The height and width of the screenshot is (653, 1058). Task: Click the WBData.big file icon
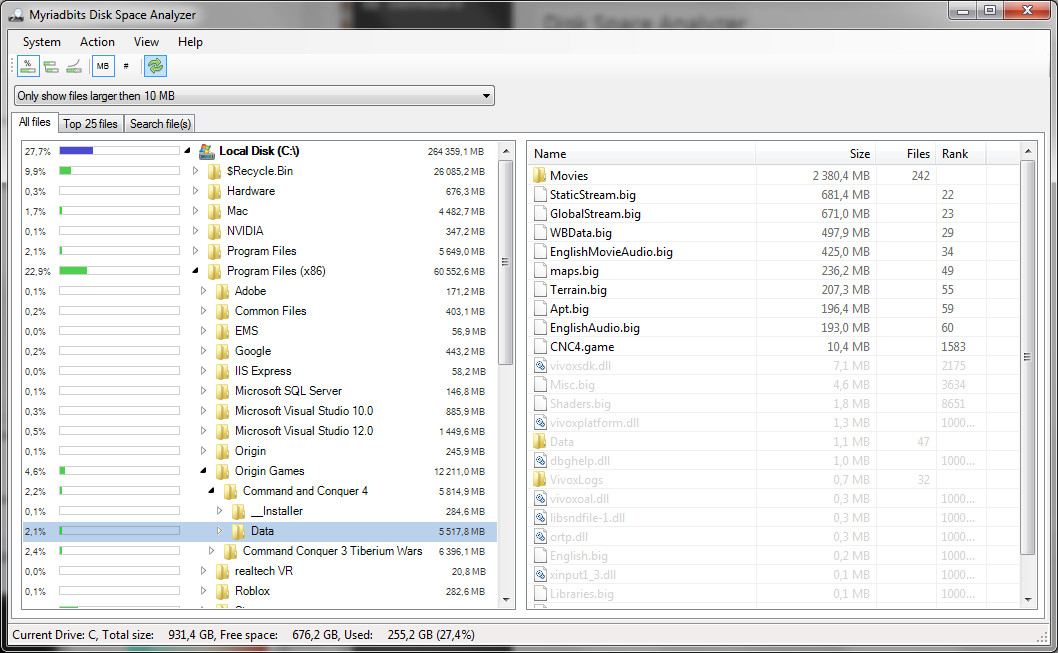540,233
